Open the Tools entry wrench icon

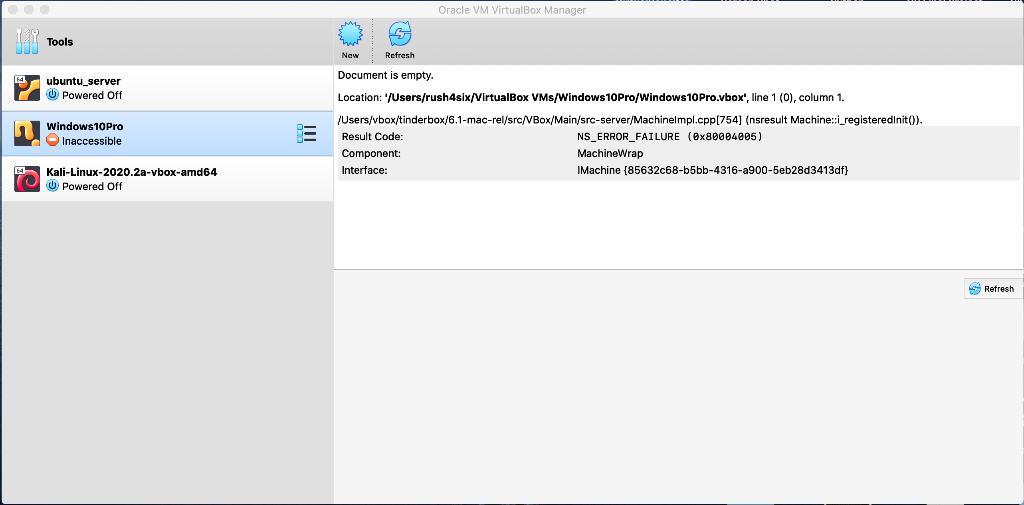tap(27, 42)
